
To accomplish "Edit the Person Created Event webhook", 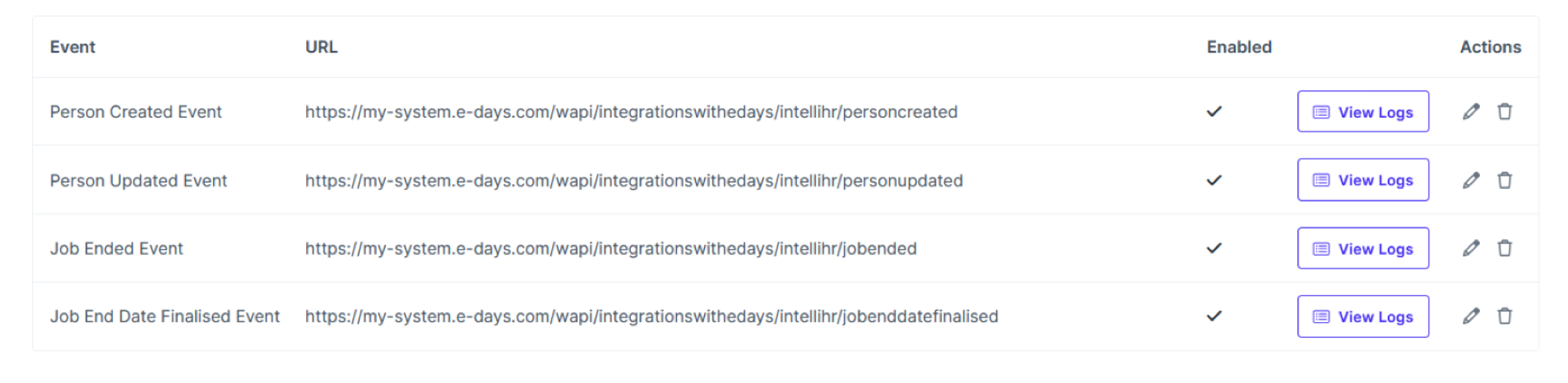I will 1471,112.
